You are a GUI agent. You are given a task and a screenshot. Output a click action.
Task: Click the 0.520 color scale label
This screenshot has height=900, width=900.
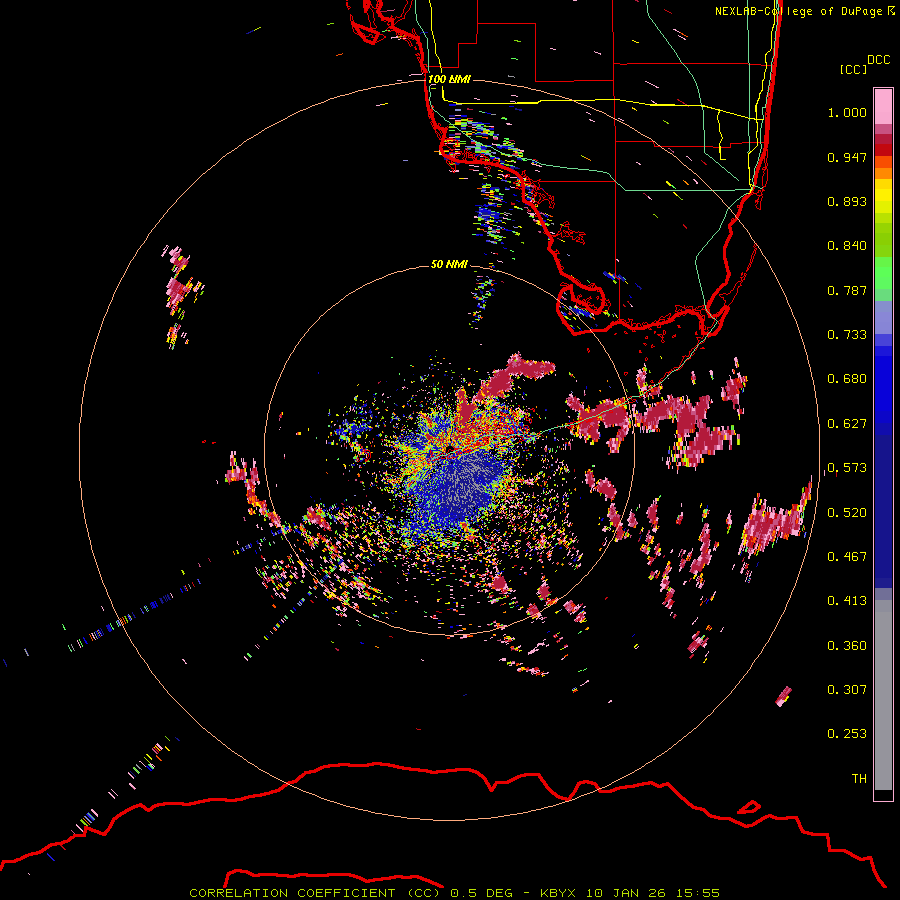click(847, 513)
